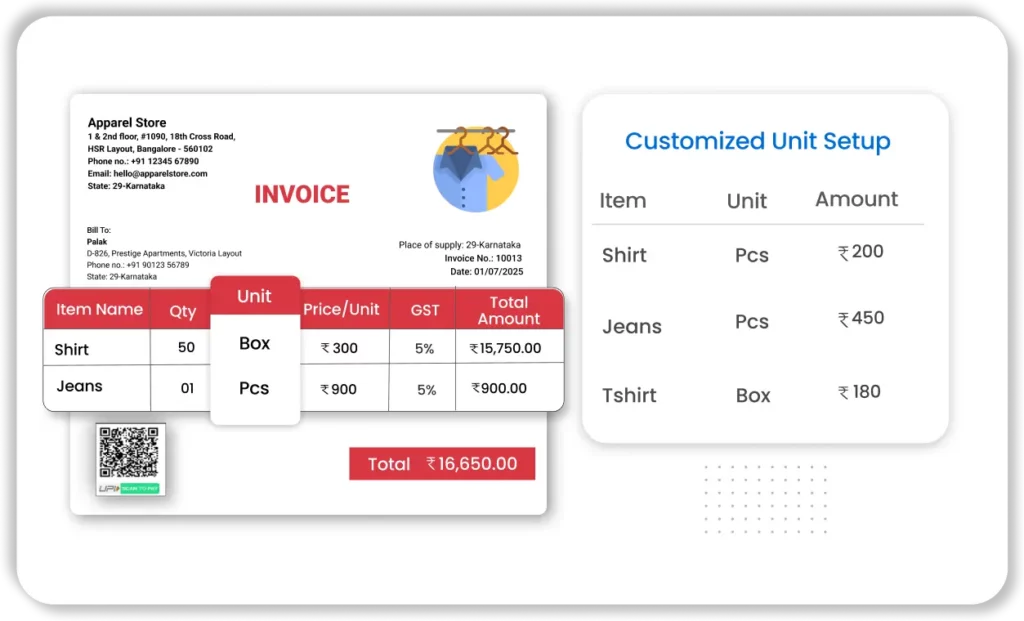Click the Tshirt item in Unit Setup

click(x=629, y=395)
